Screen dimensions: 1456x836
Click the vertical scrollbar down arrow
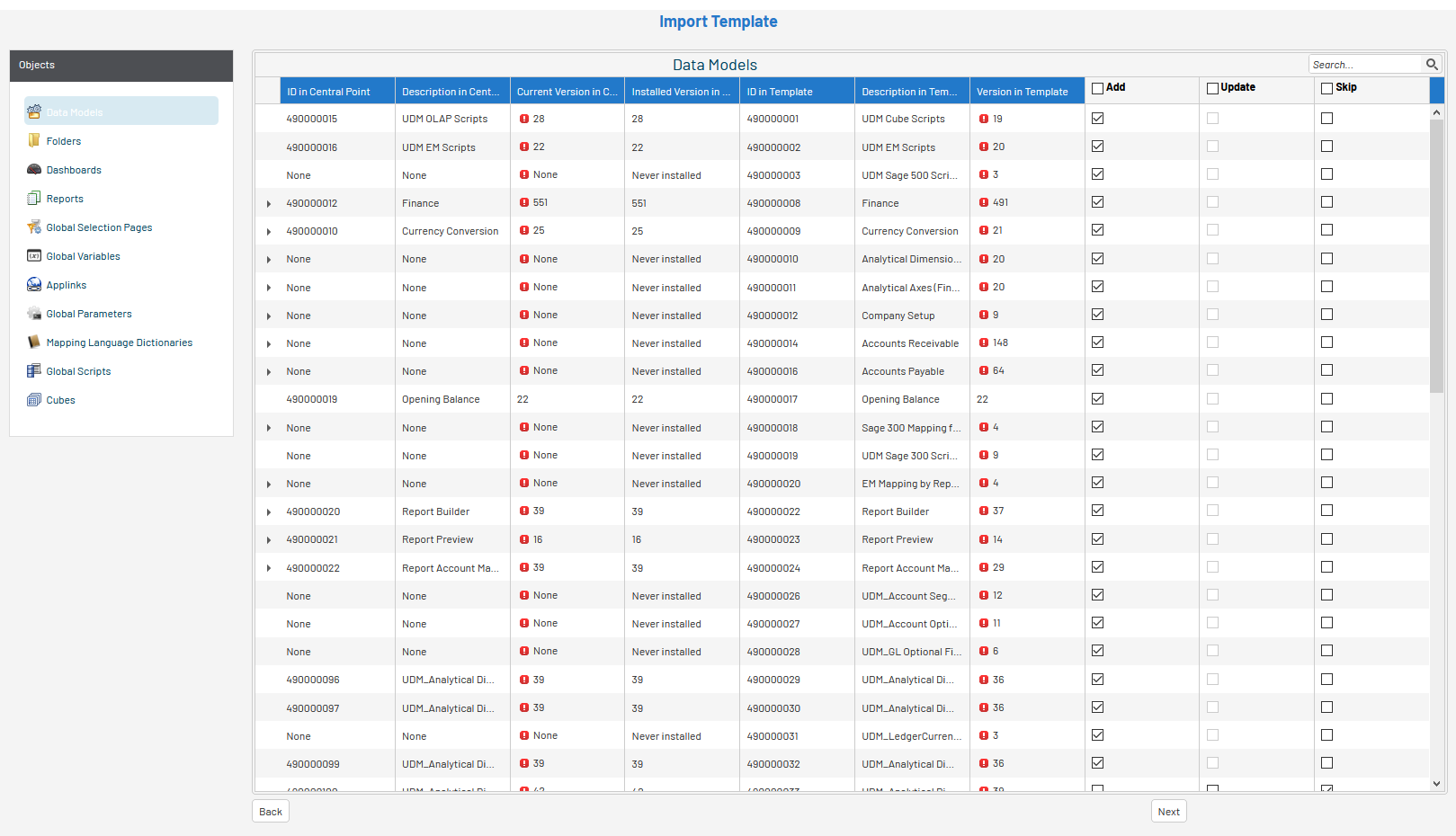pos(1436,784)
